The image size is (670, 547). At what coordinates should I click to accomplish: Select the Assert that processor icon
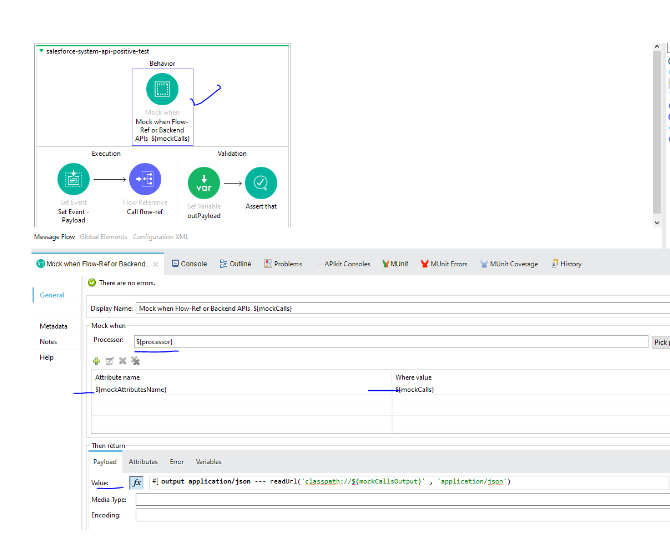[x=261, y=183]
